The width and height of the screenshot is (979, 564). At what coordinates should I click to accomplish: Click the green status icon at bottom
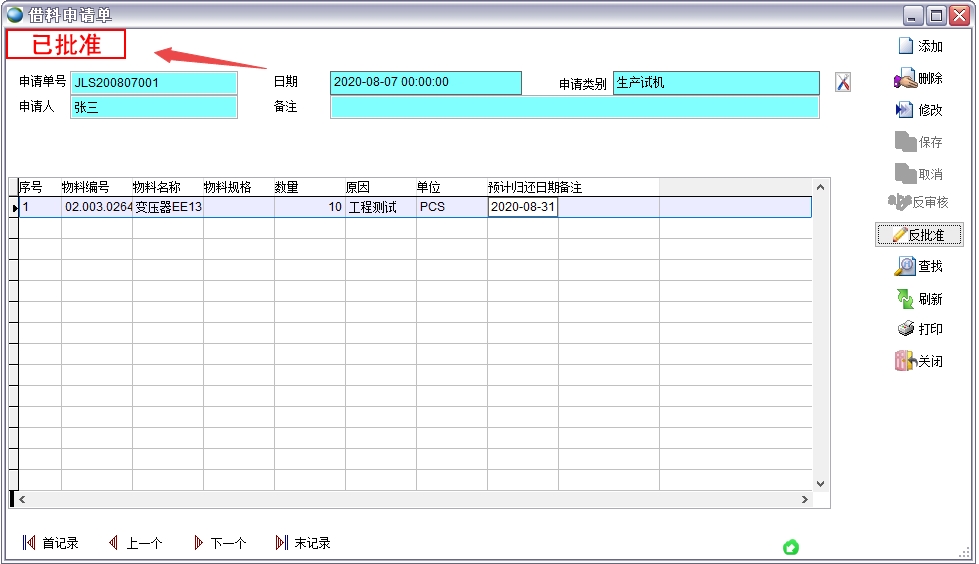click(x=791, y=547)
